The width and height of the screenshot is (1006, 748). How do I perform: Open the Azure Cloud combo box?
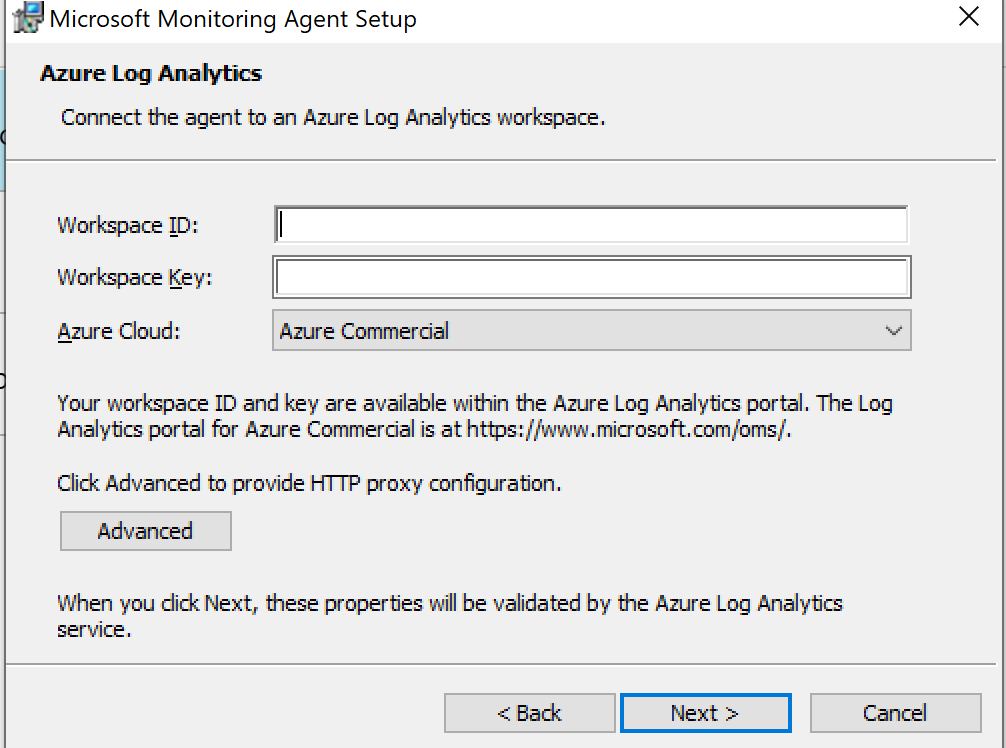coord(591,331)
